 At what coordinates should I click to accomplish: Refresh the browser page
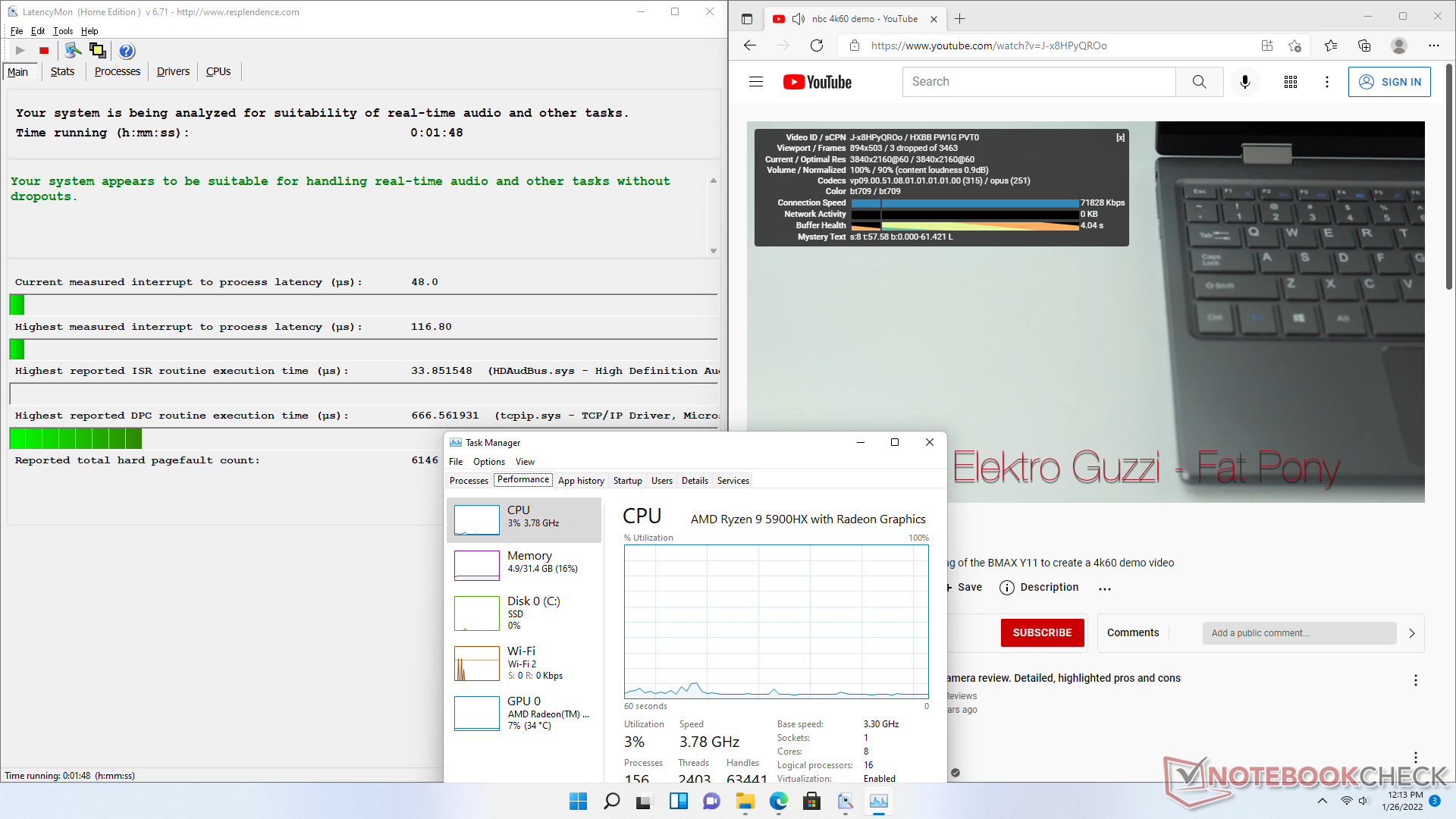817,45
